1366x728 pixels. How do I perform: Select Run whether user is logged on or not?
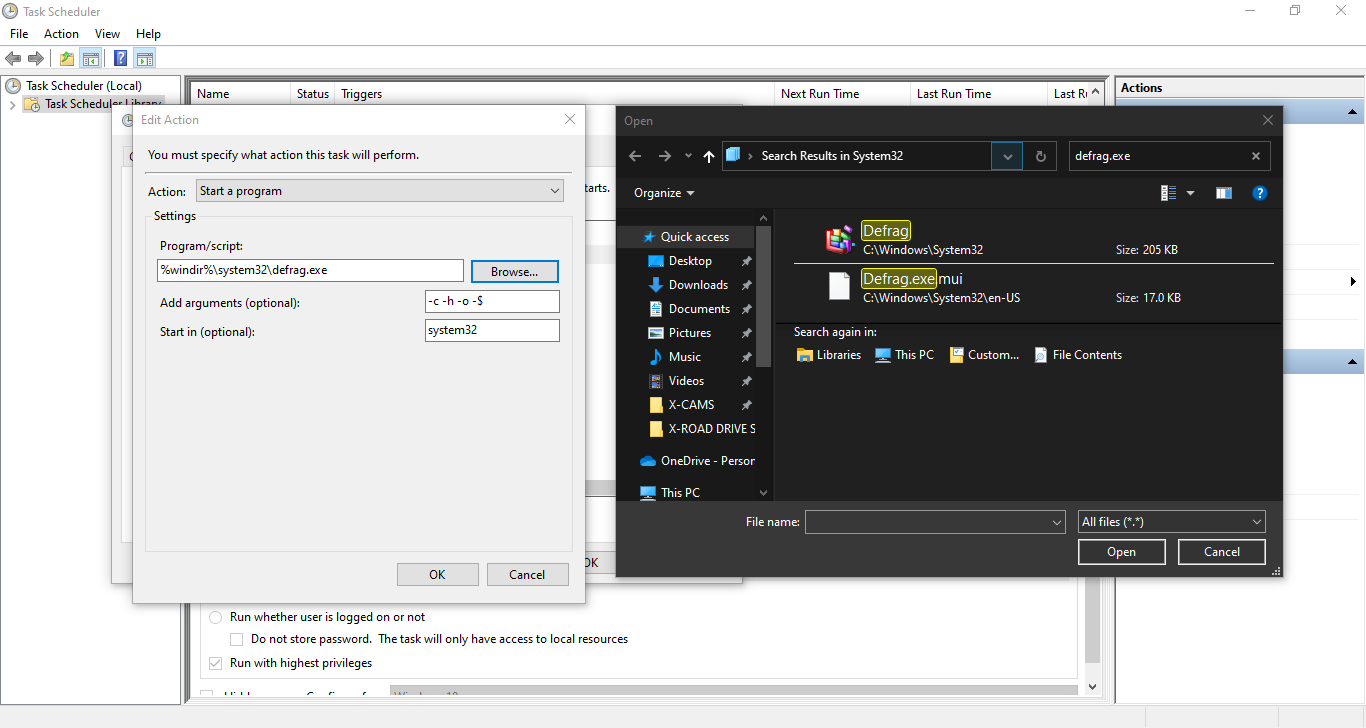point(215,616)
